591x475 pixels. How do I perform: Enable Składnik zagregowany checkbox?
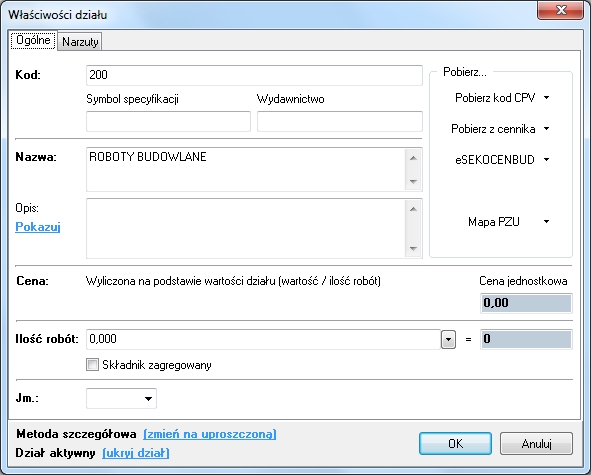click(92, 365)
